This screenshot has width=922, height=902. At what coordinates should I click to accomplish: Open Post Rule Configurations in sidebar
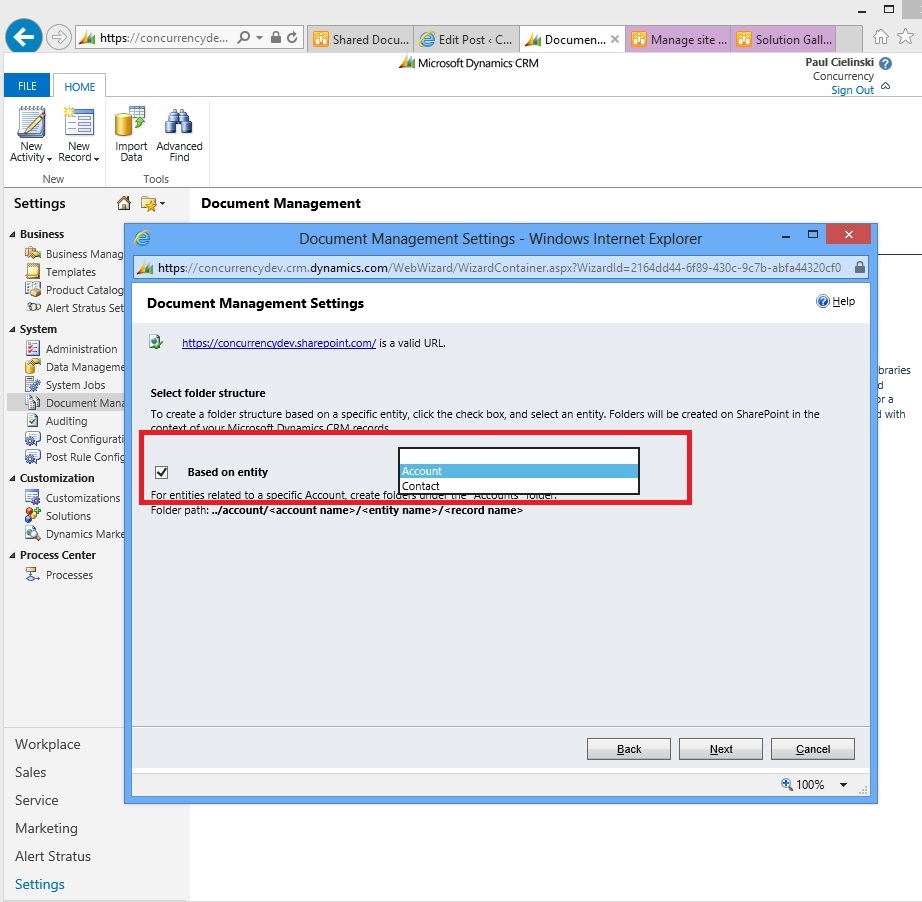pyautogui.click(x=74, y=457)
